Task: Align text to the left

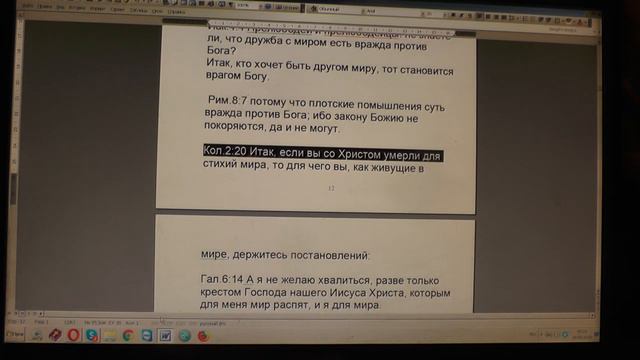Action: pos(480,16)
